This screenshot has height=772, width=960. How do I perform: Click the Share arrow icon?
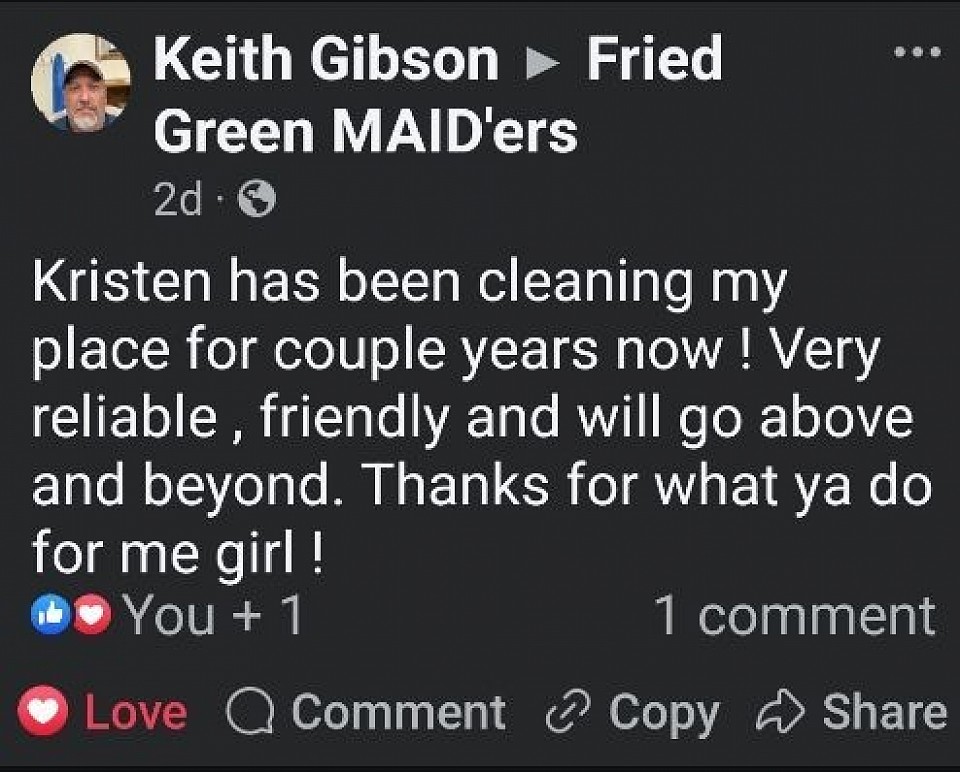[781, 713]
